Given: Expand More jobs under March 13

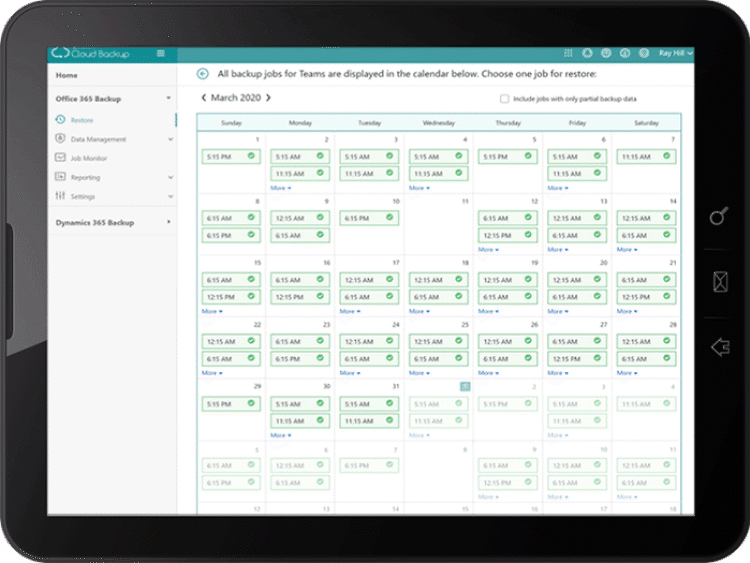Looking at the screenshot, I should point(558,250).
